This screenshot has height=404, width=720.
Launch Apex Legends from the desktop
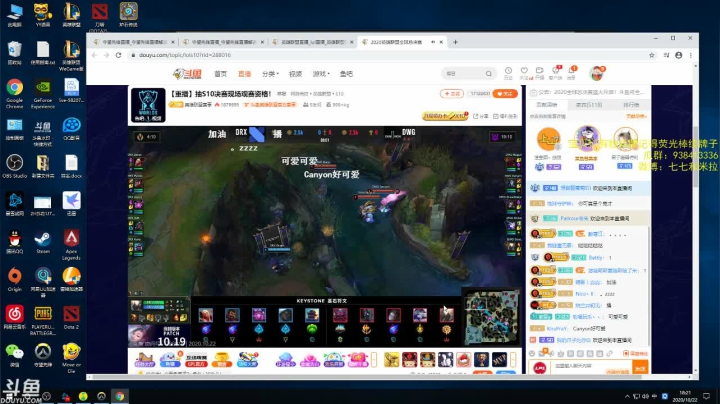(71, 244)
